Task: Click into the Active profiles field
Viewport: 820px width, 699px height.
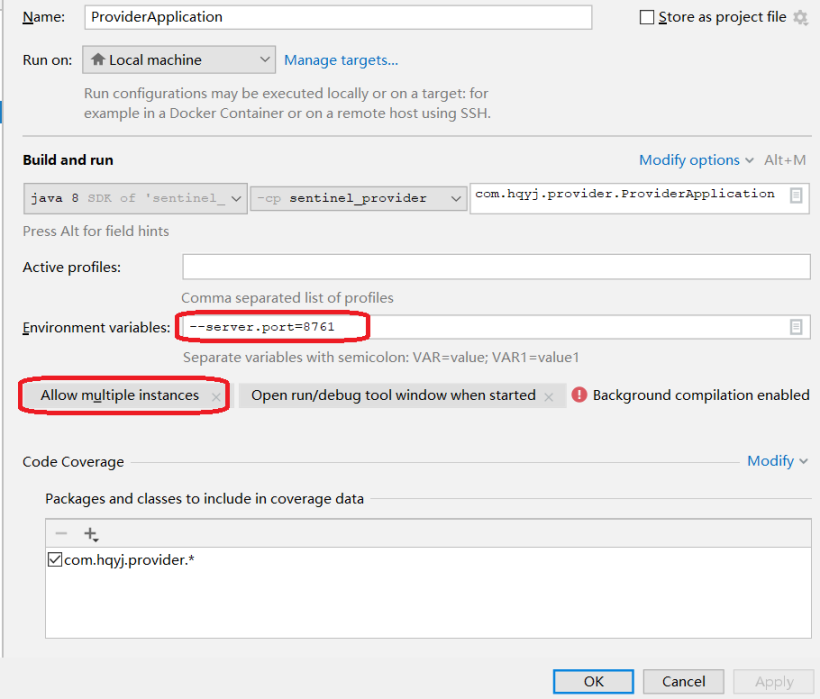Action: pyautogui.click(x=495, y=267)
